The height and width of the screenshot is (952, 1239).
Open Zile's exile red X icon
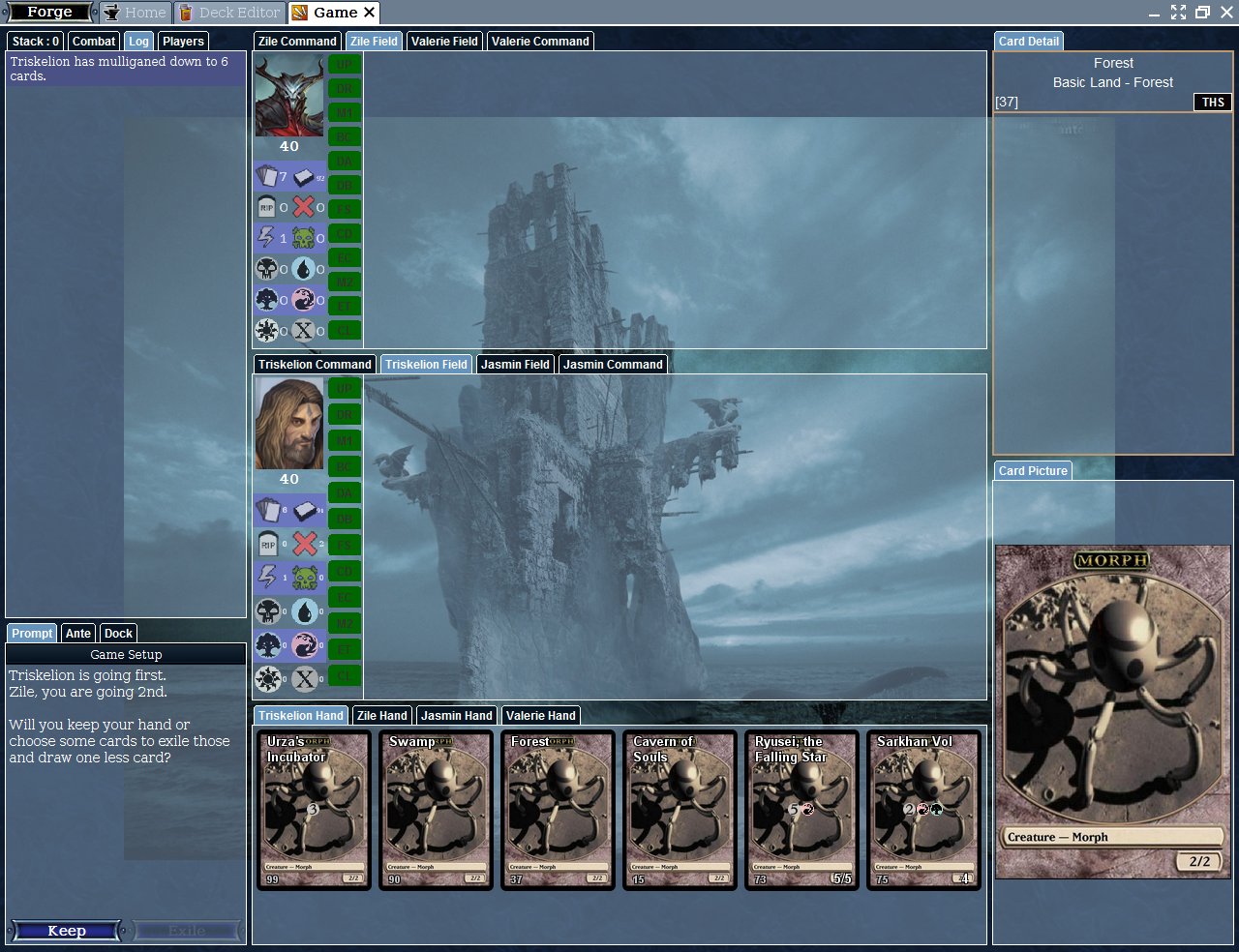(x=304, y=207)
